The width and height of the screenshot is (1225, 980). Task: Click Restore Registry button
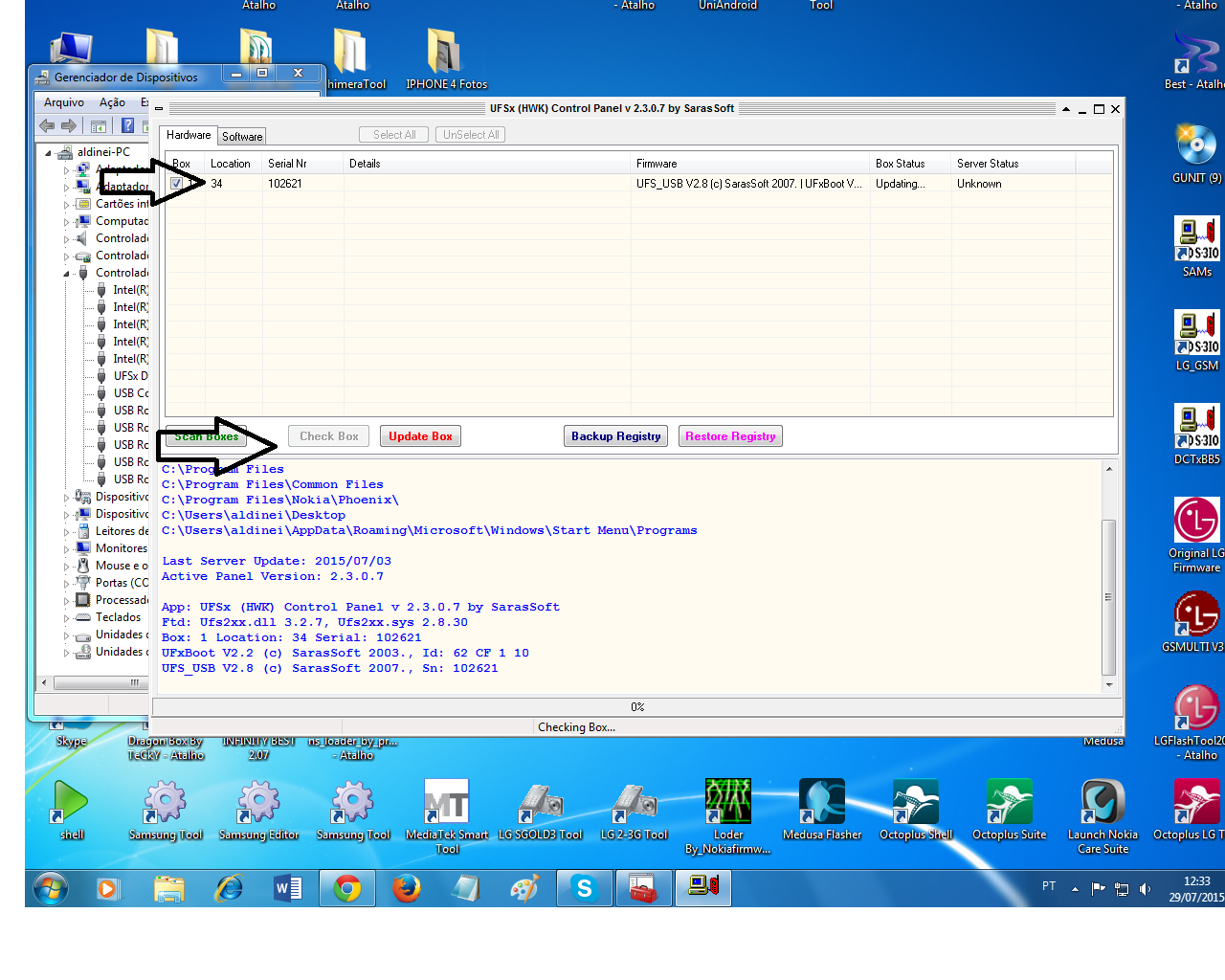click(x=730, y=436)
